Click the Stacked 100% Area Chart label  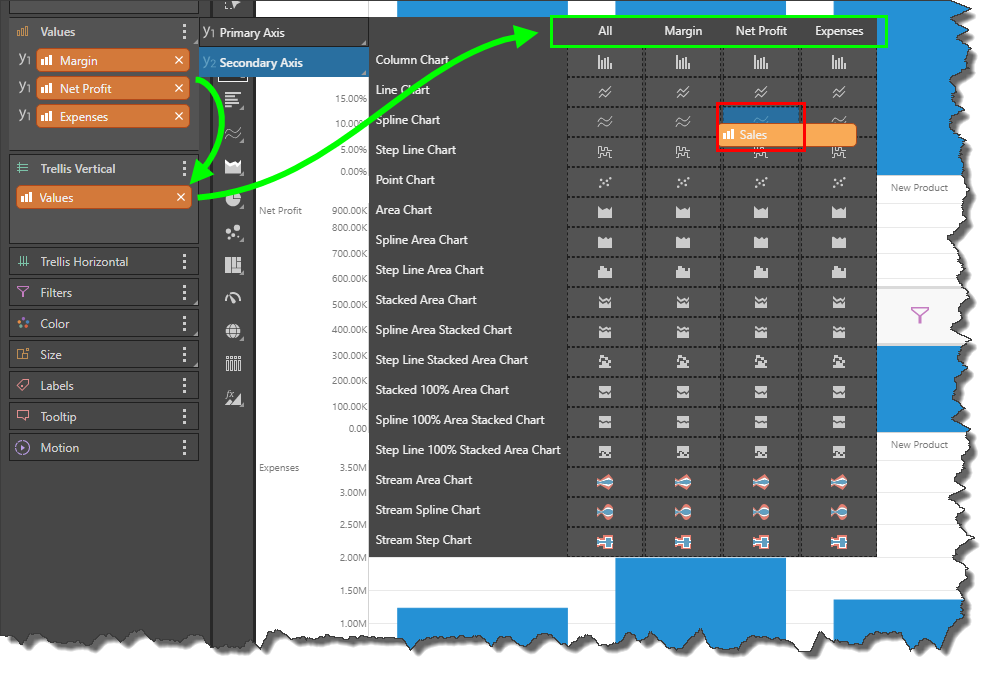(x=442, y=390)
